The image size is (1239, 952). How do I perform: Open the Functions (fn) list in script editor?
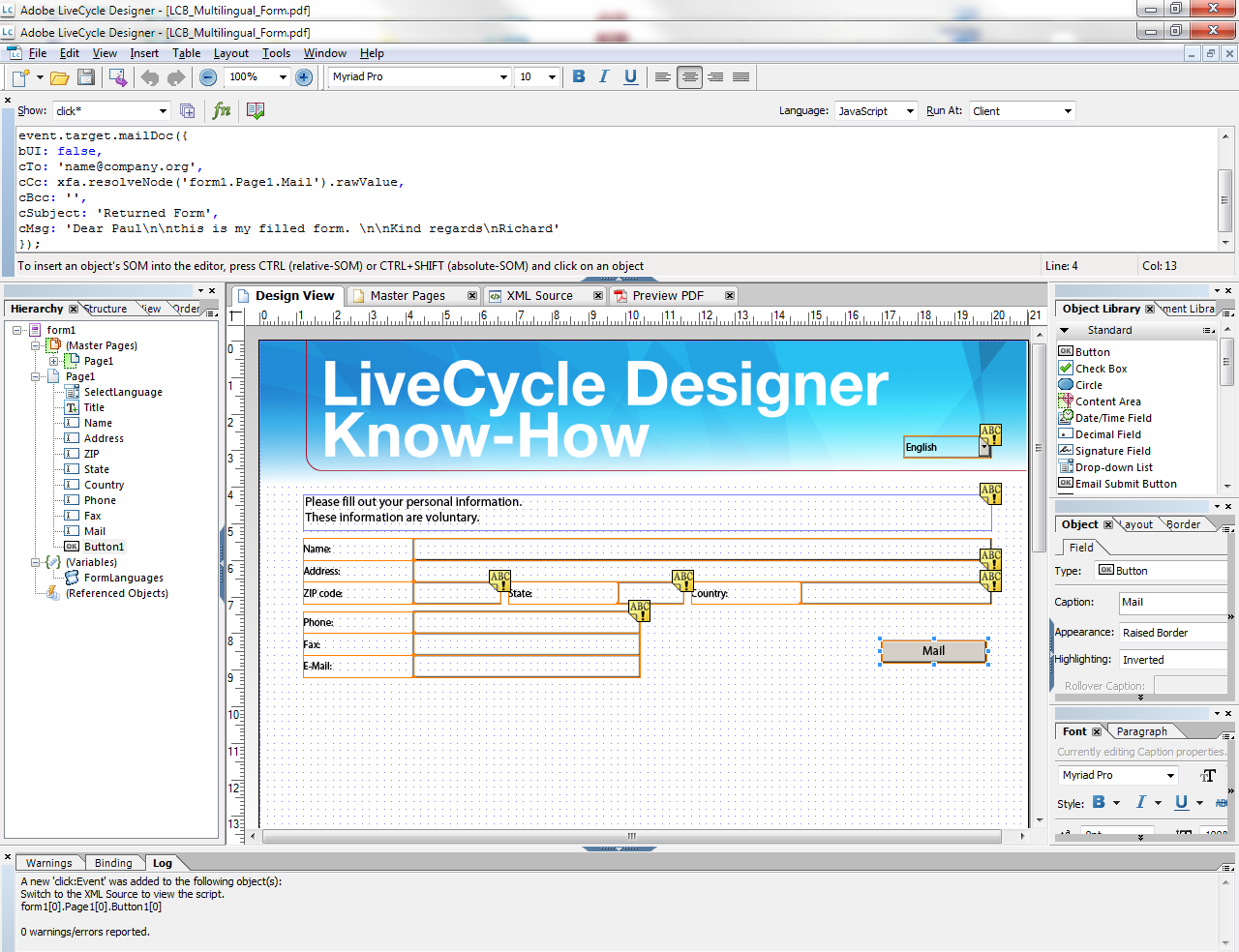tap(222, 110)
